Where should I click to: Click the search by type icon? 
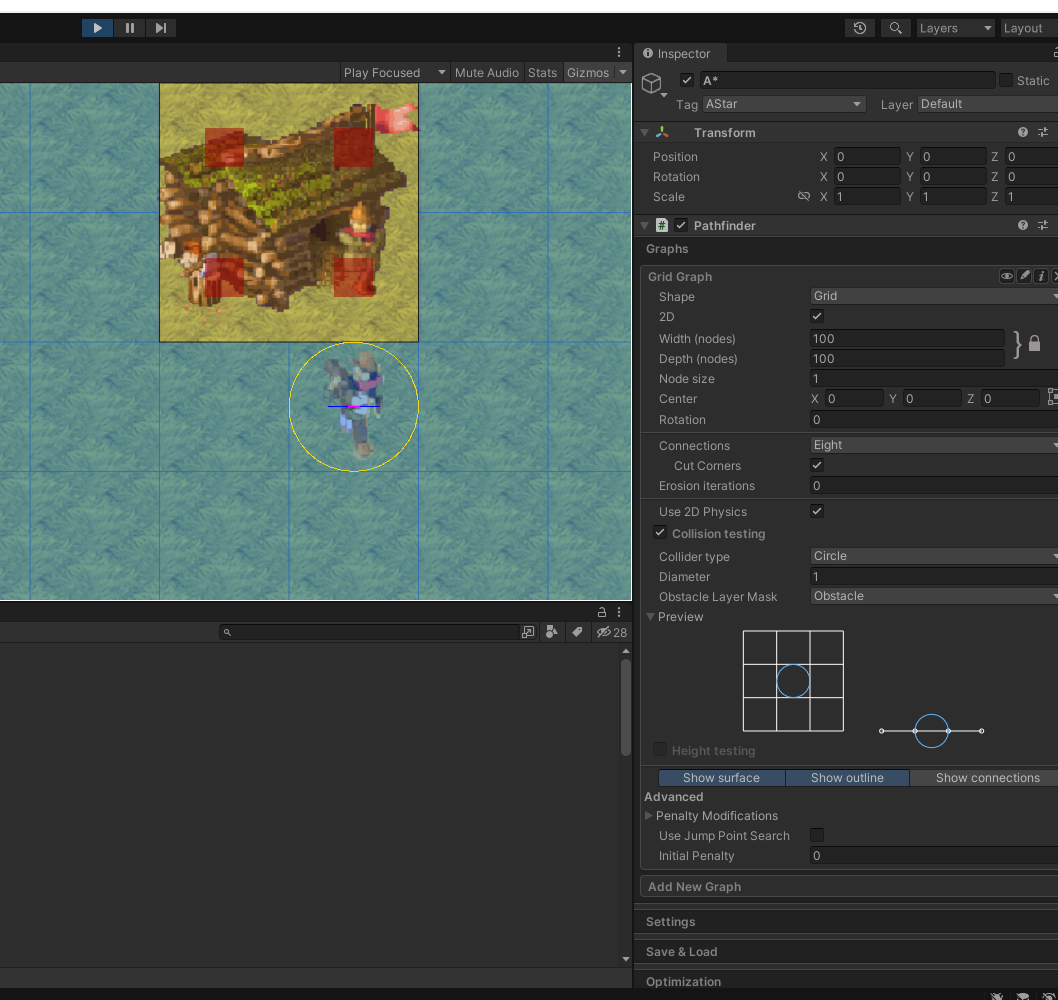click(x=552, y=632)
